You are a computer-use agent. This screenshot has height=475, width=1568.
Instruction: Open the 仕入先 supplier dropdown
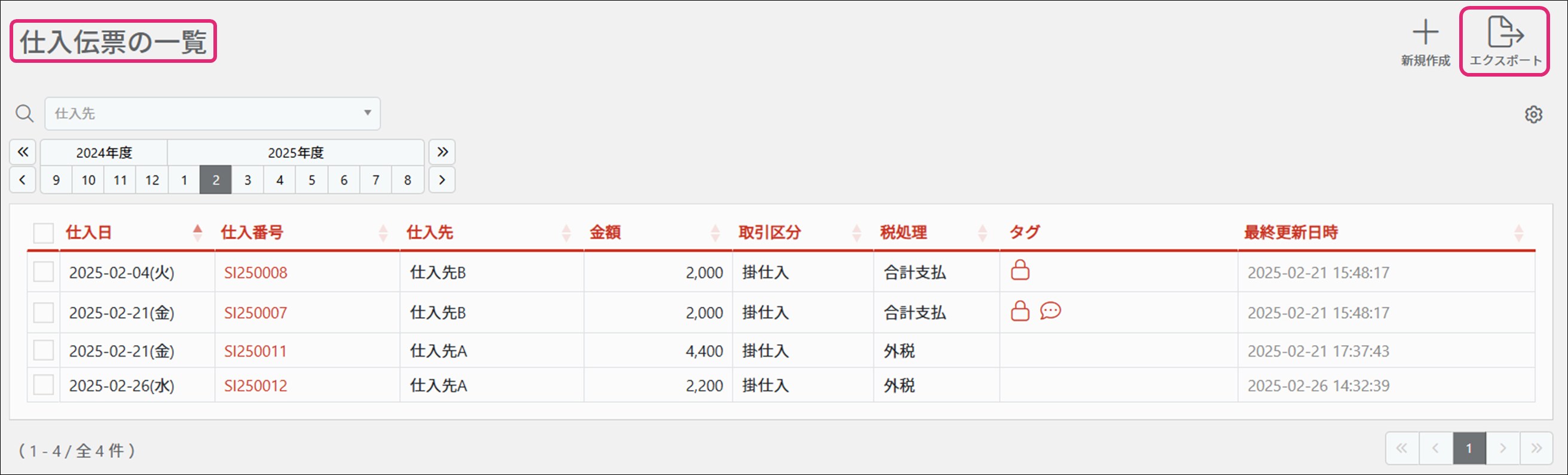pos(212,114)
